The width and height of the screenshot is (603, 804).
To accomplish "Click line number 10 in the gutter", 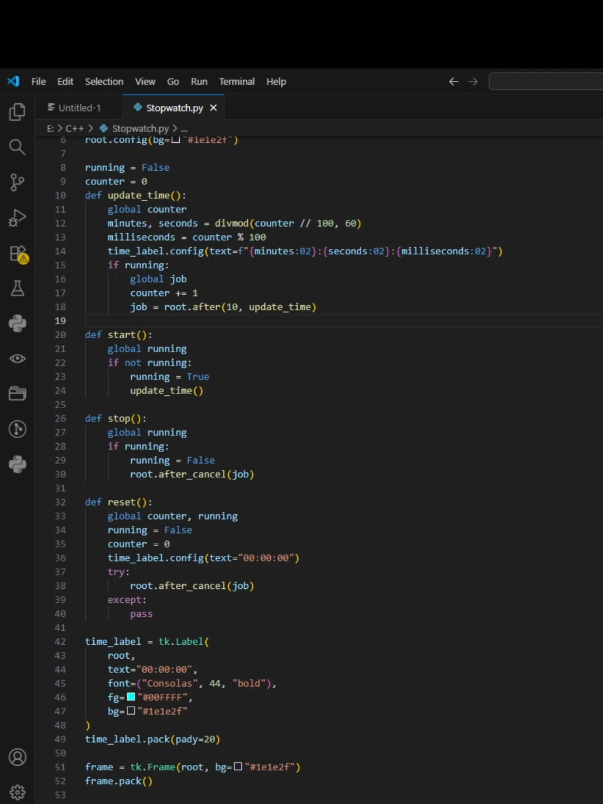I will click(x=61, y=195).
